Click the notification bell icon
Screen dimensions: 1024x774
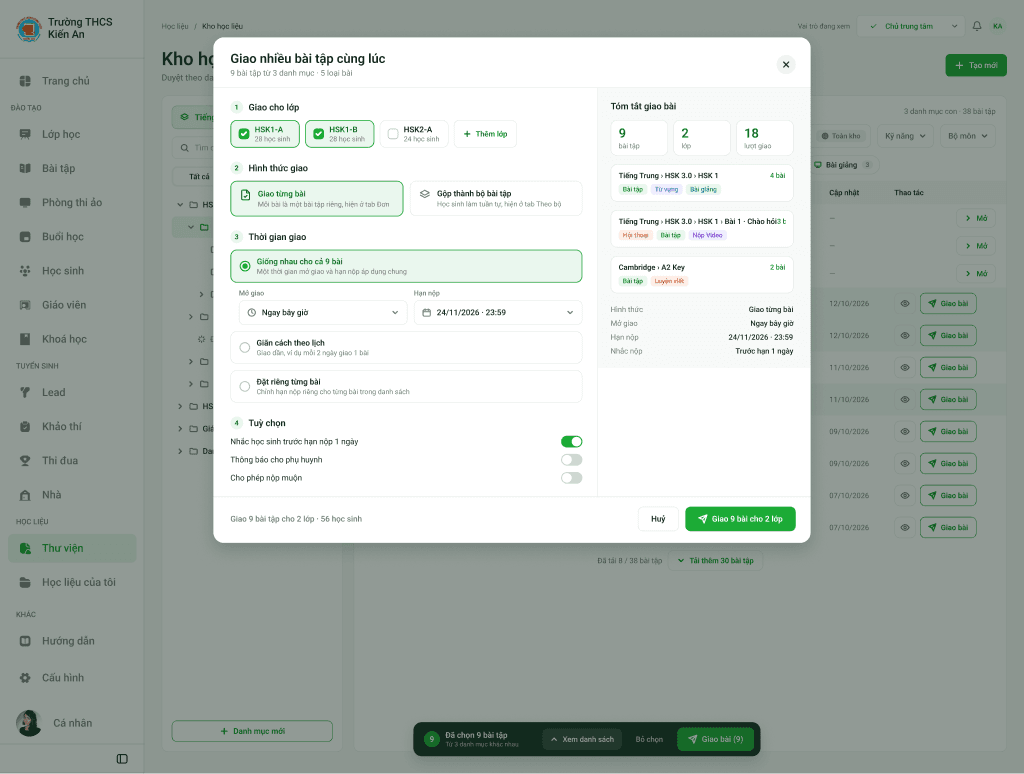point(977,26)
